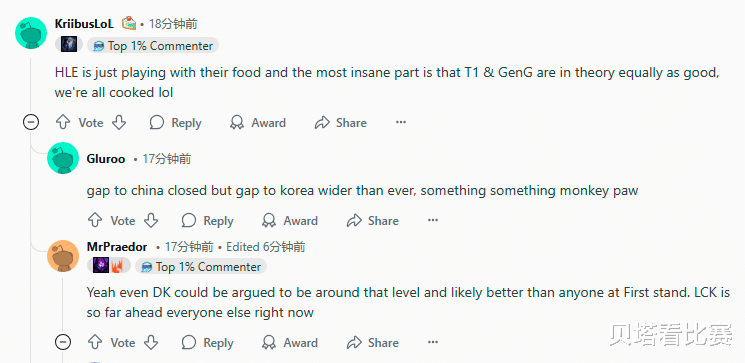Screen dimensions: 745x363
Task: Open MrPraedor username link
Action: [x=117, y=247]
